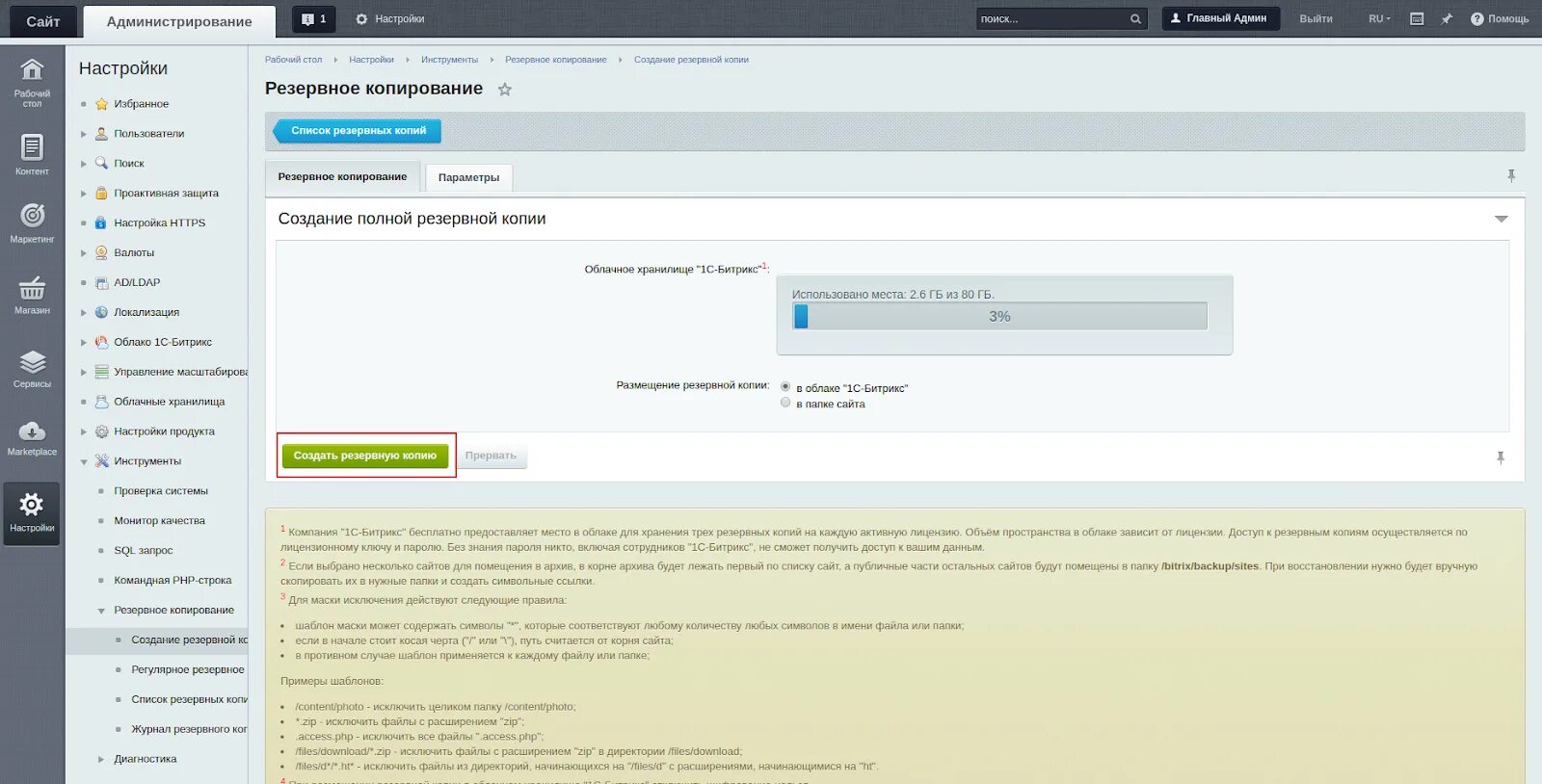Click the window layout icon in the top bar

(x=1417, y=19)
